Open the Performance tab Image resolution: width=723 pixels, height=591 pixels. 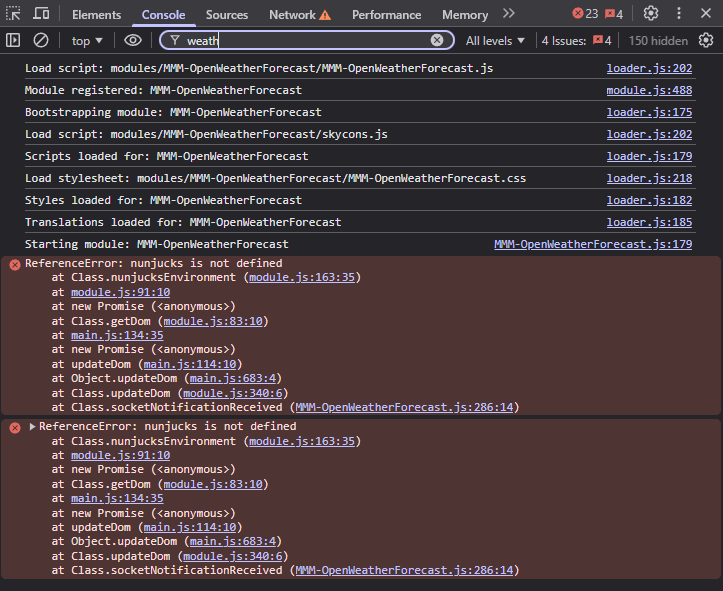[x=387, y=15]
